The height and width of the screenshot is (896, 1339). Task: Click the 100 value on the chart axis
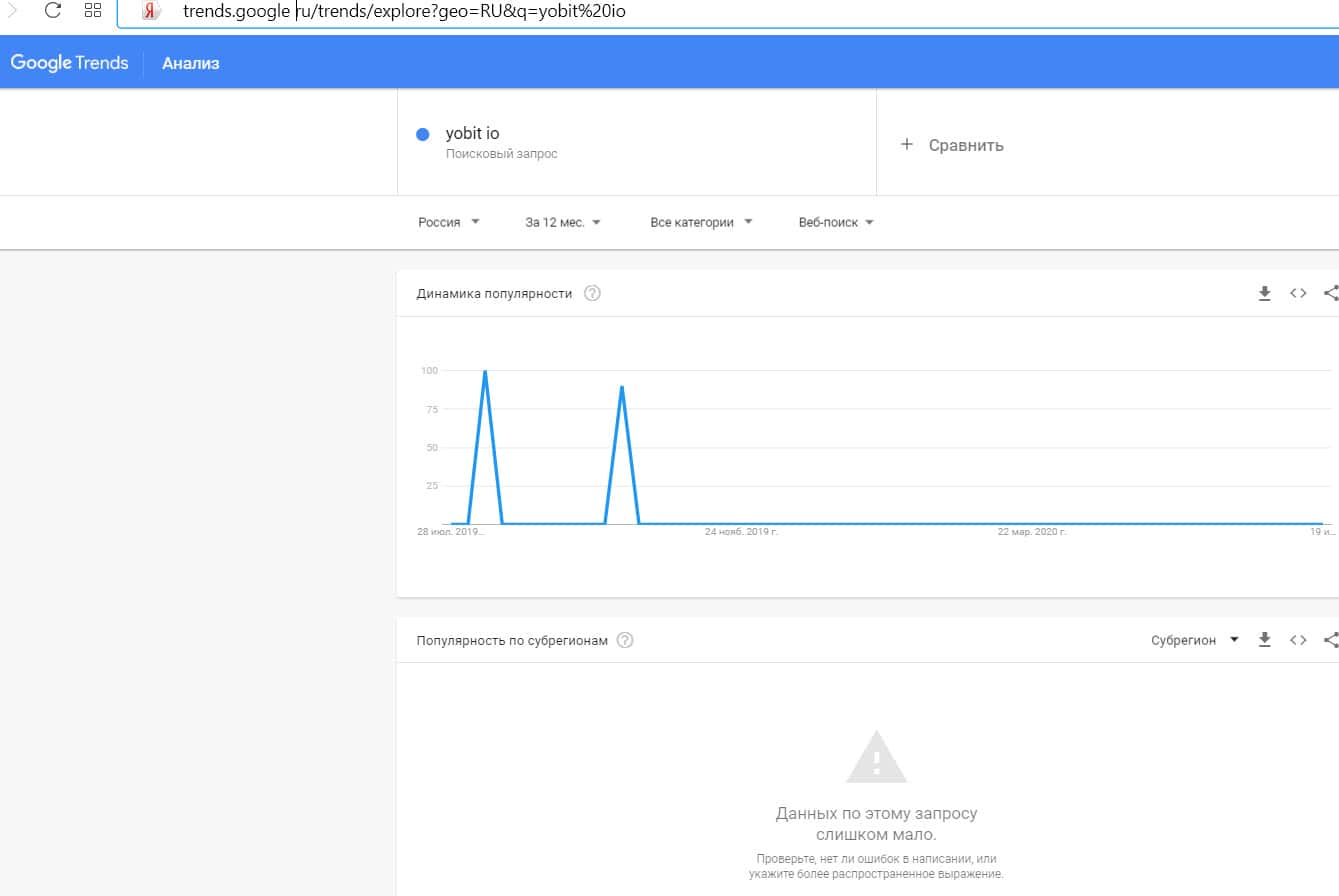429,371
